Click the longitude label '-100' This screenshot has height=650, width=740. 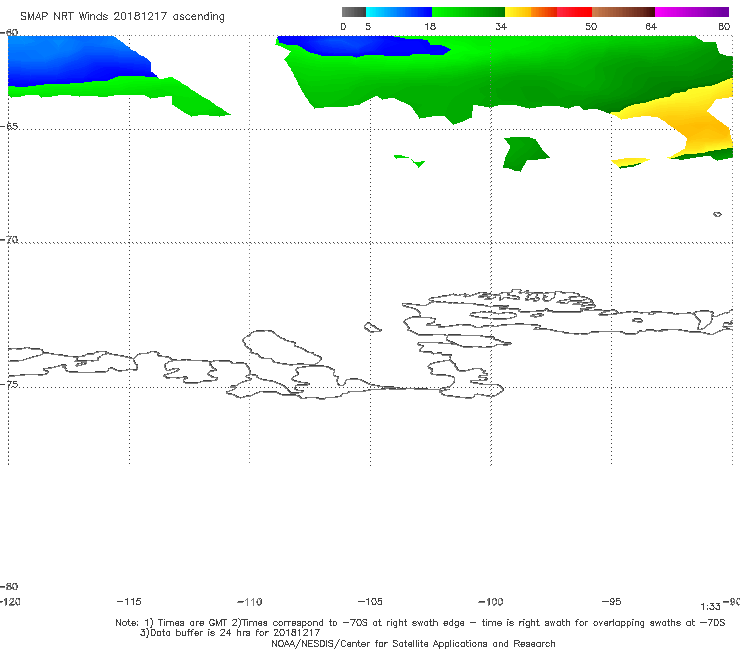point(491,601)
